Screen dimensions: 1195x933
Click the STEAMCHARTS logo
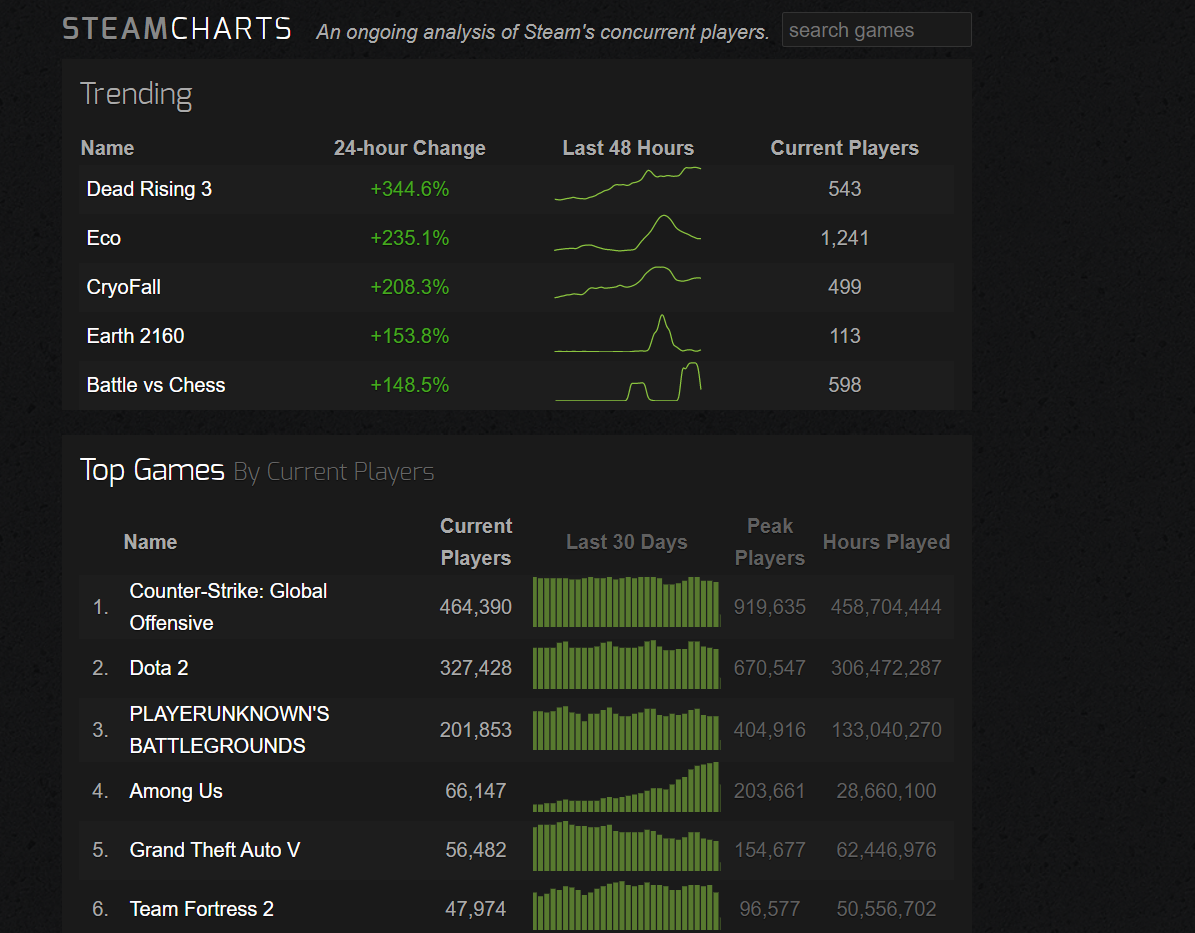[176, 28]
